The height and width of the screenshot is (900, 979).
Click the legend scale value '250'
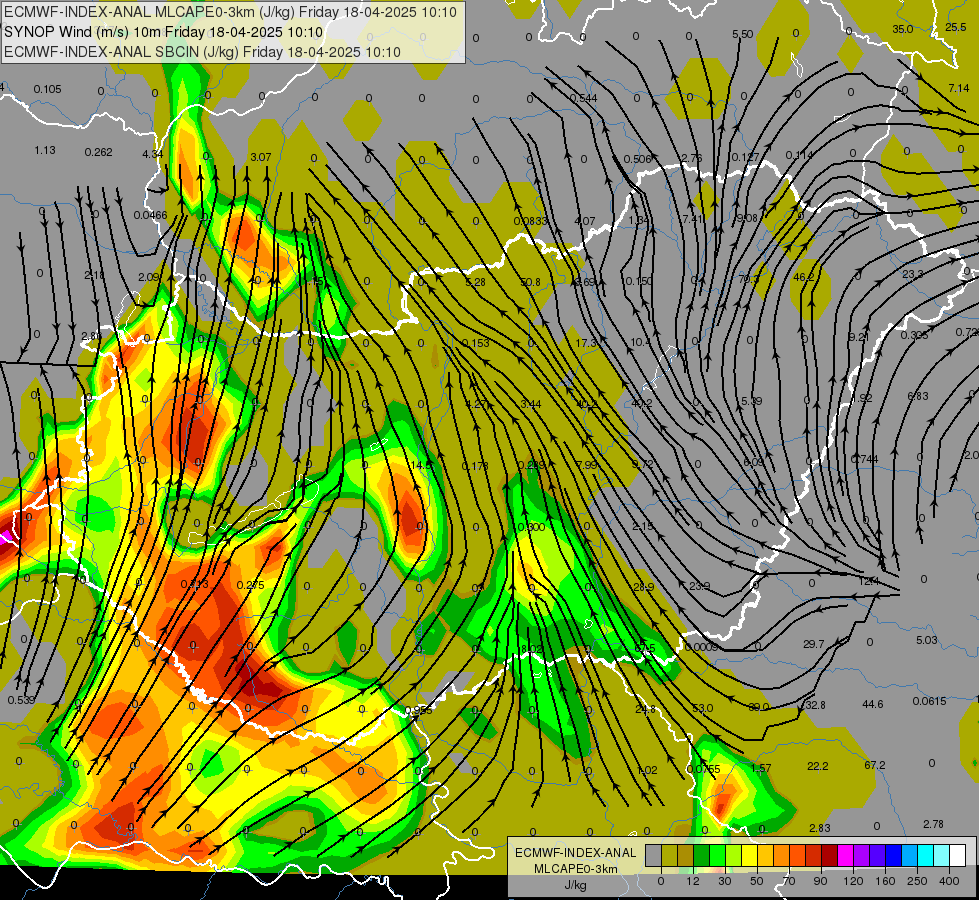[x=917, y=881]
